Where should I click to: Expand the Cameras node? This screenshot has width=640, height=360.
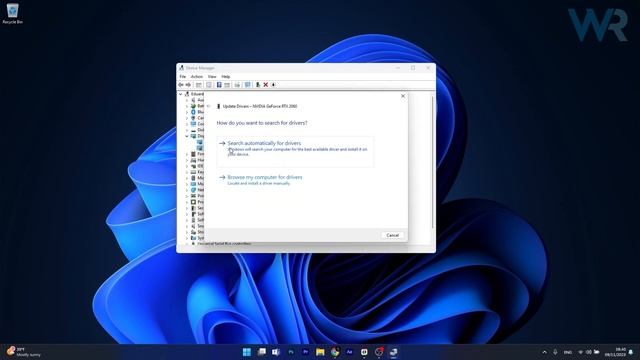point(187,118)
